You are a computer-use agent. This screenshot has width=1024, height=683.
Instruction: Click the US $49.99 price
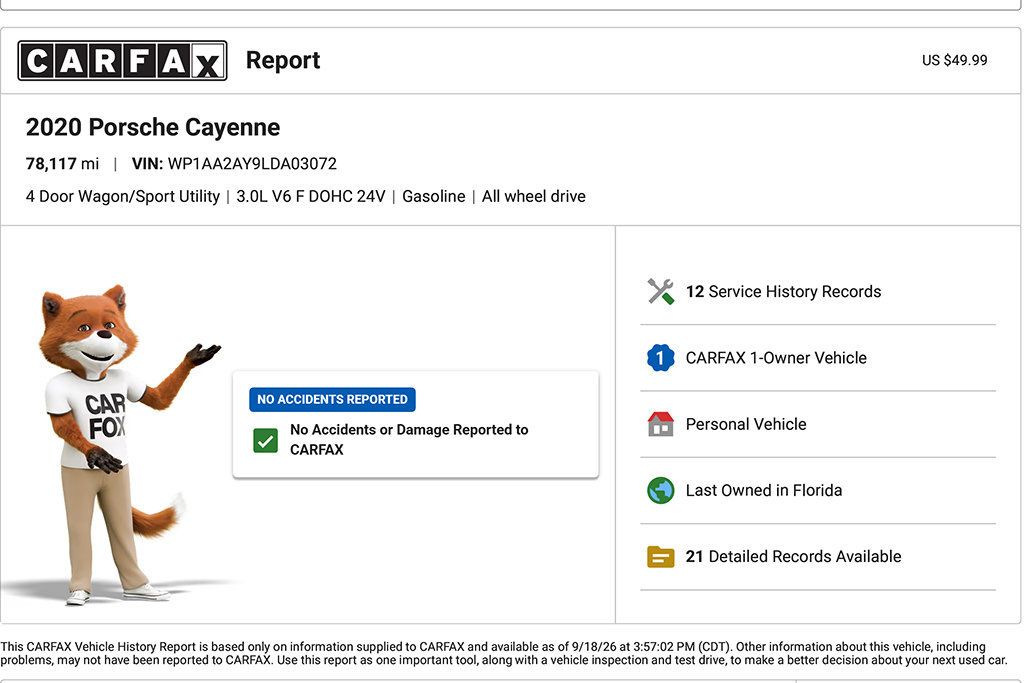[954, 60]
